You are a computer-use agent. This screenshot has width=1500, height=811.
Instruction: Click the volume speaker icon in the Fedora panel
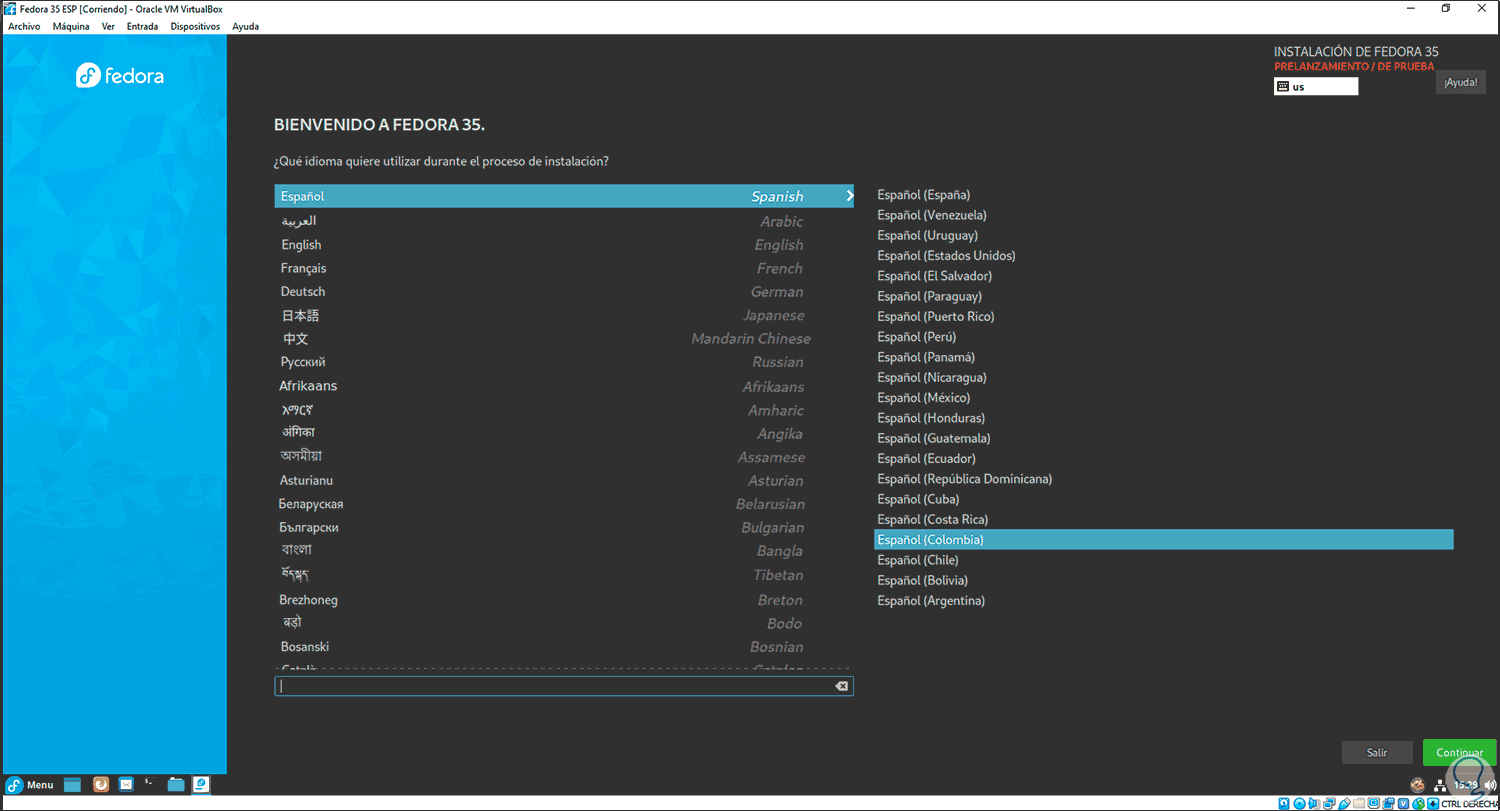1490,785
